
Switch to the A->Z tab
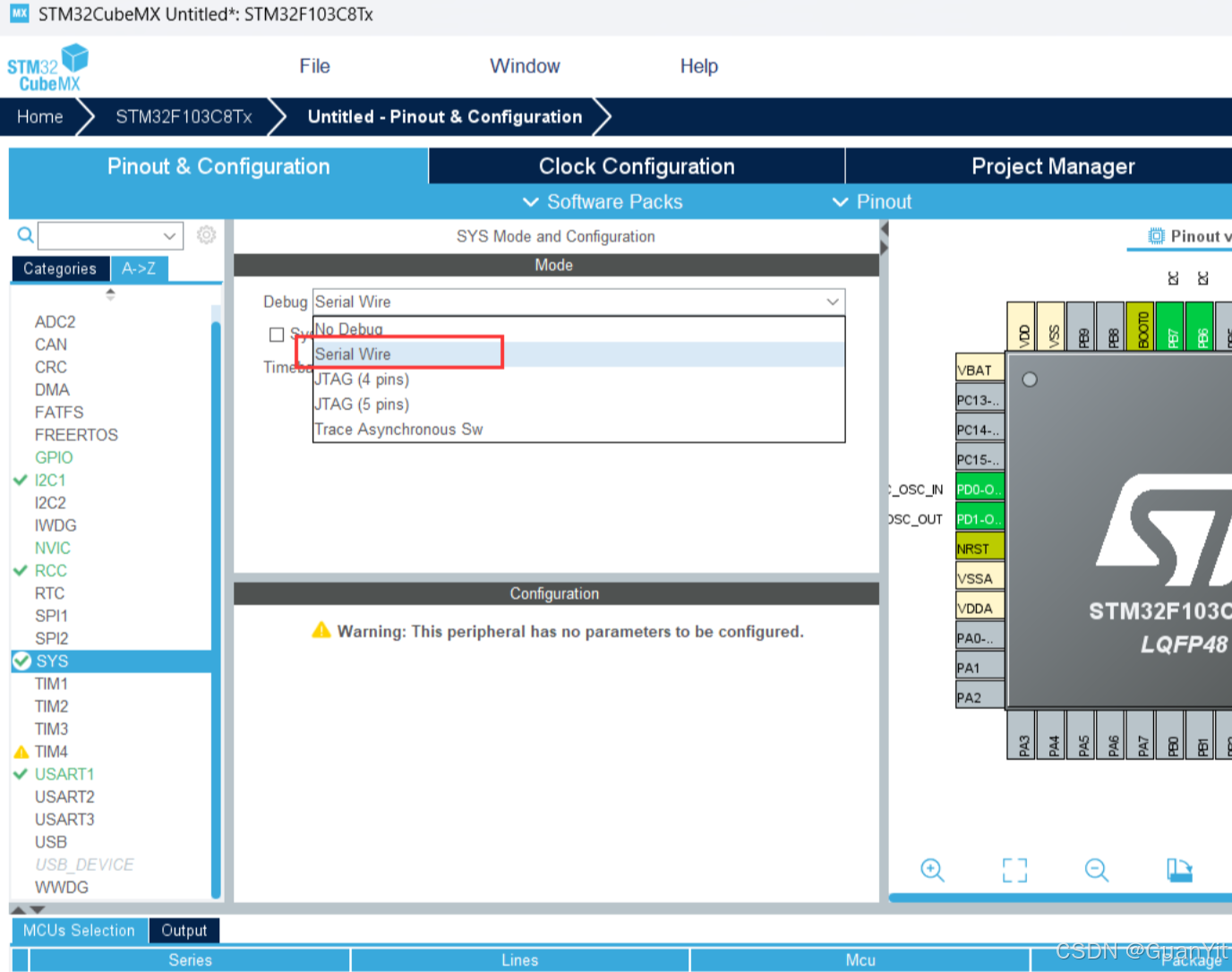[139, 269]
